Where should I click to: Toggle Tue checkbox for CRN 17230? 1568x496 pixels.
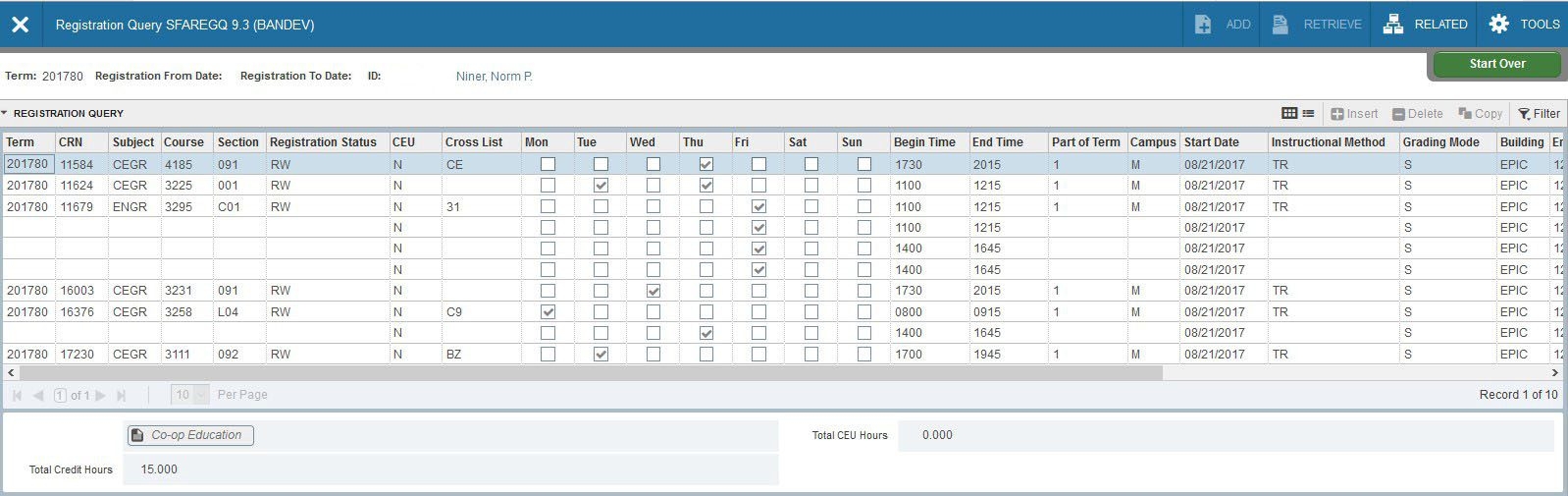[601, 355]
